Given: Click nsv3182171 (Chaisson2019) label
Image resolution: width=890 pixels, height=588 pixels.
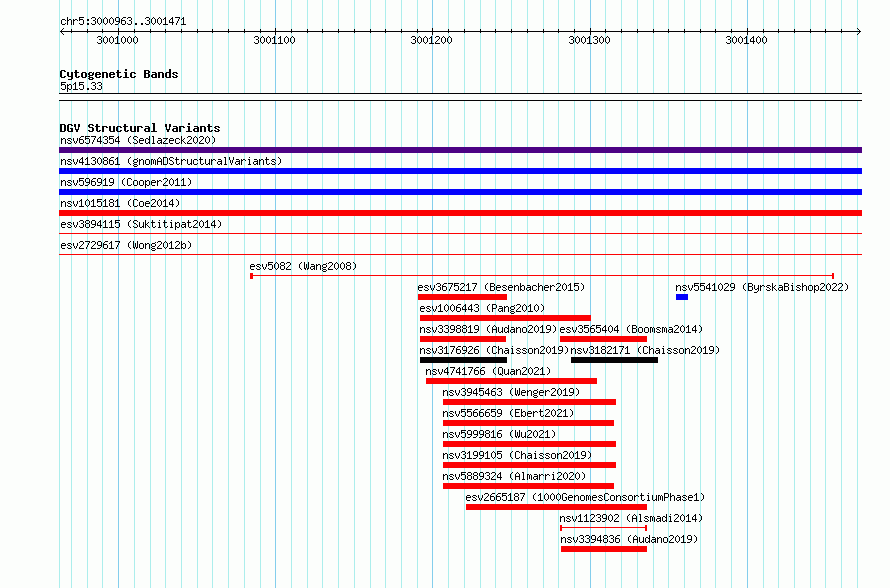Looking at the screenshot, I should 645,350.
